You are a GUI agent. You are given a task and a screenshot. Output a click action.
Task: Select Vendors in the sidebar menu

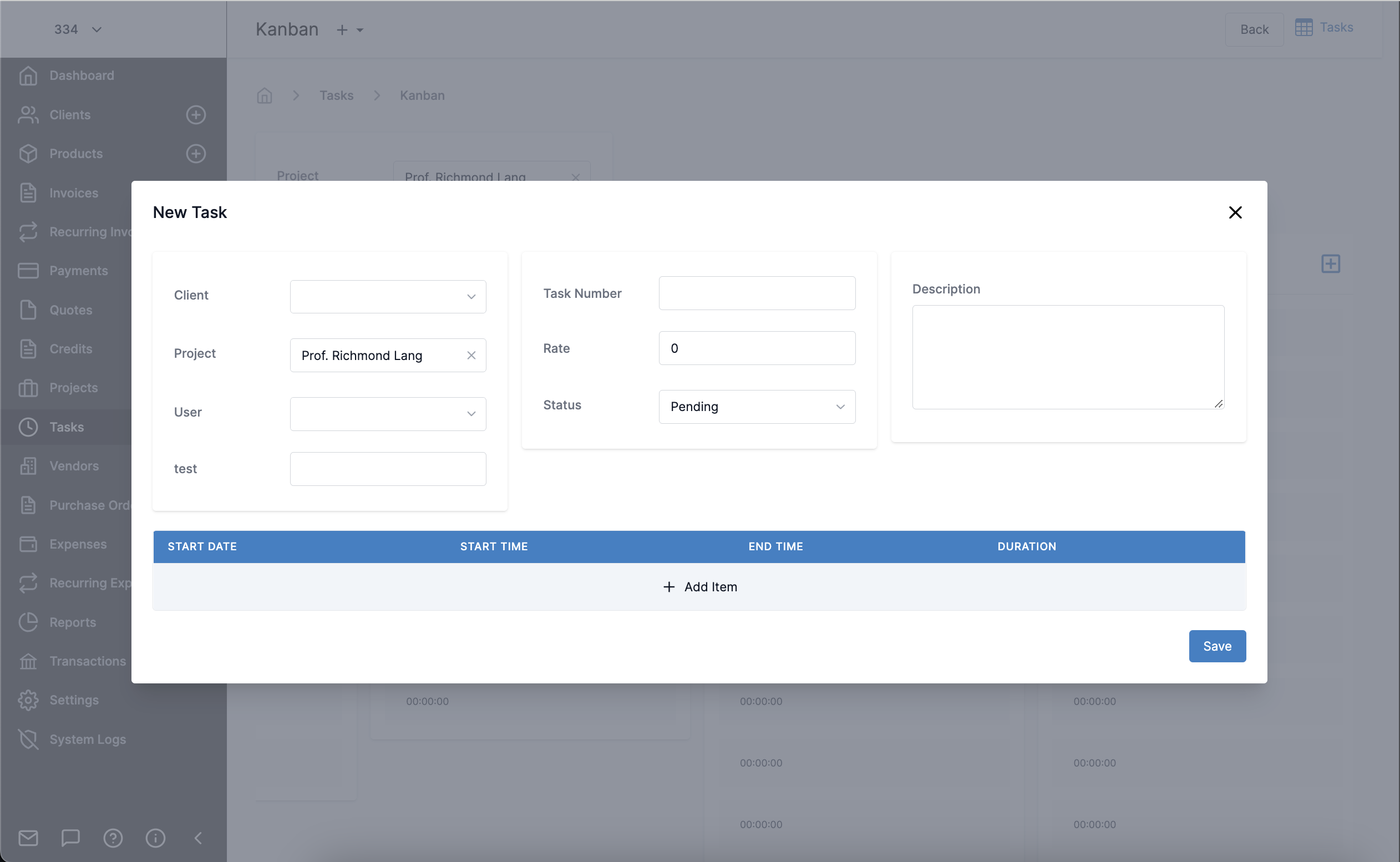point(73,466)
